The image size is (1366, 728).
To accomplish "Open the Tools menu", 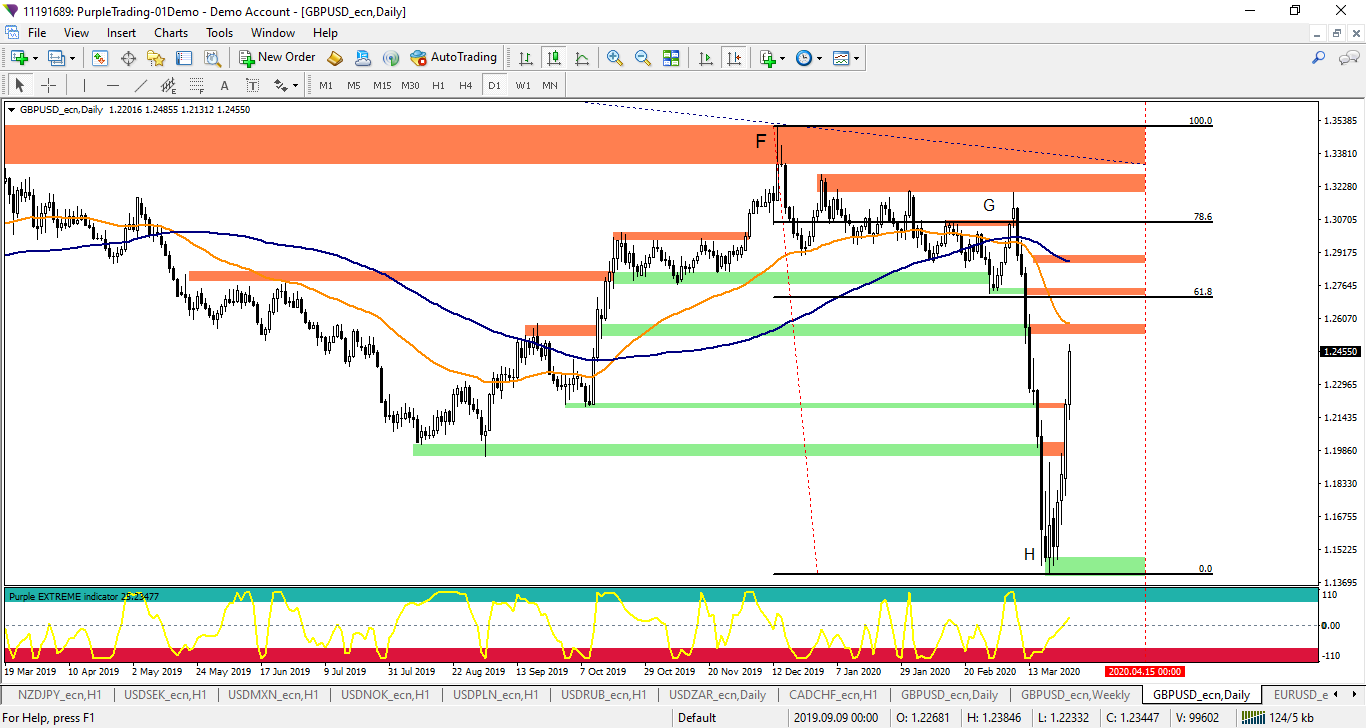I will [x=219, y=33].
